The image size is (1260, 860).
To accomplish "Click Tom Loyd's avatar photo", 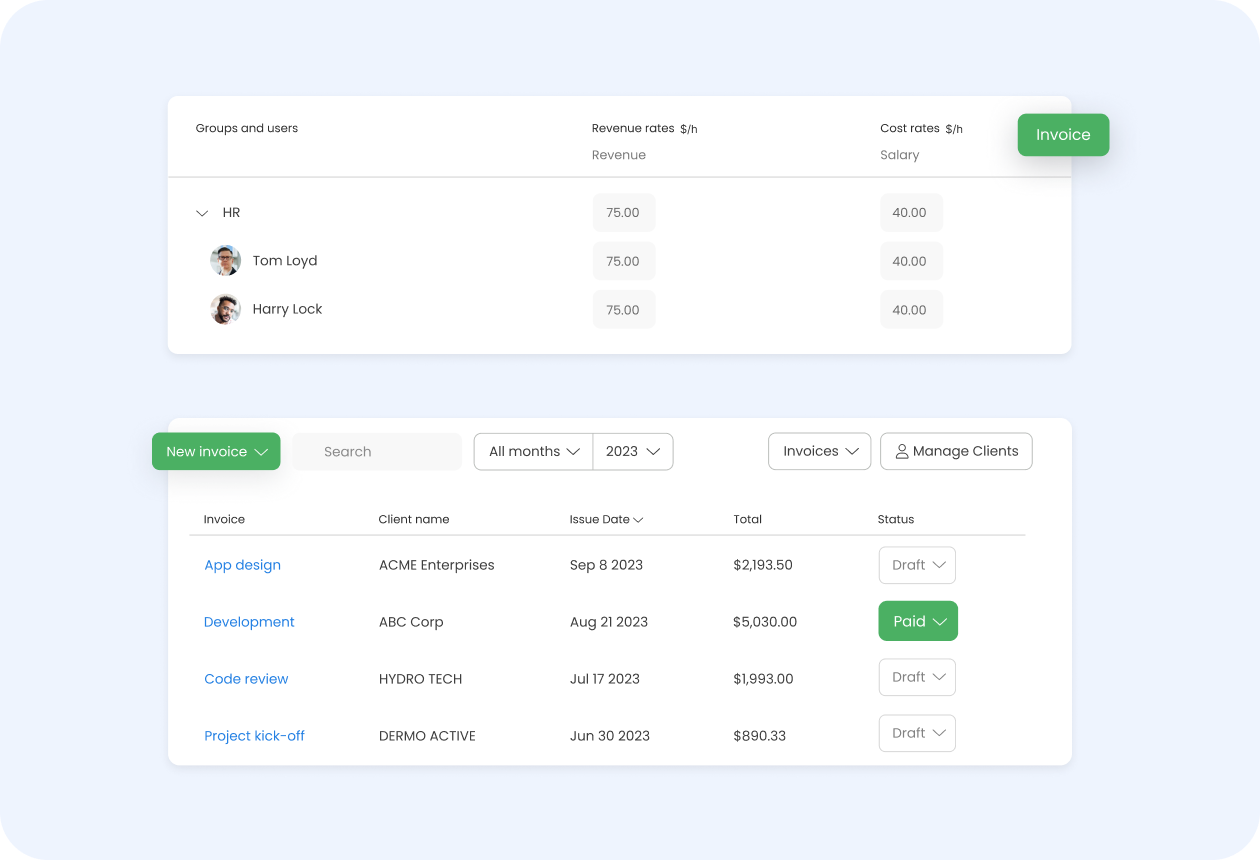I will [x=225, y=261].
